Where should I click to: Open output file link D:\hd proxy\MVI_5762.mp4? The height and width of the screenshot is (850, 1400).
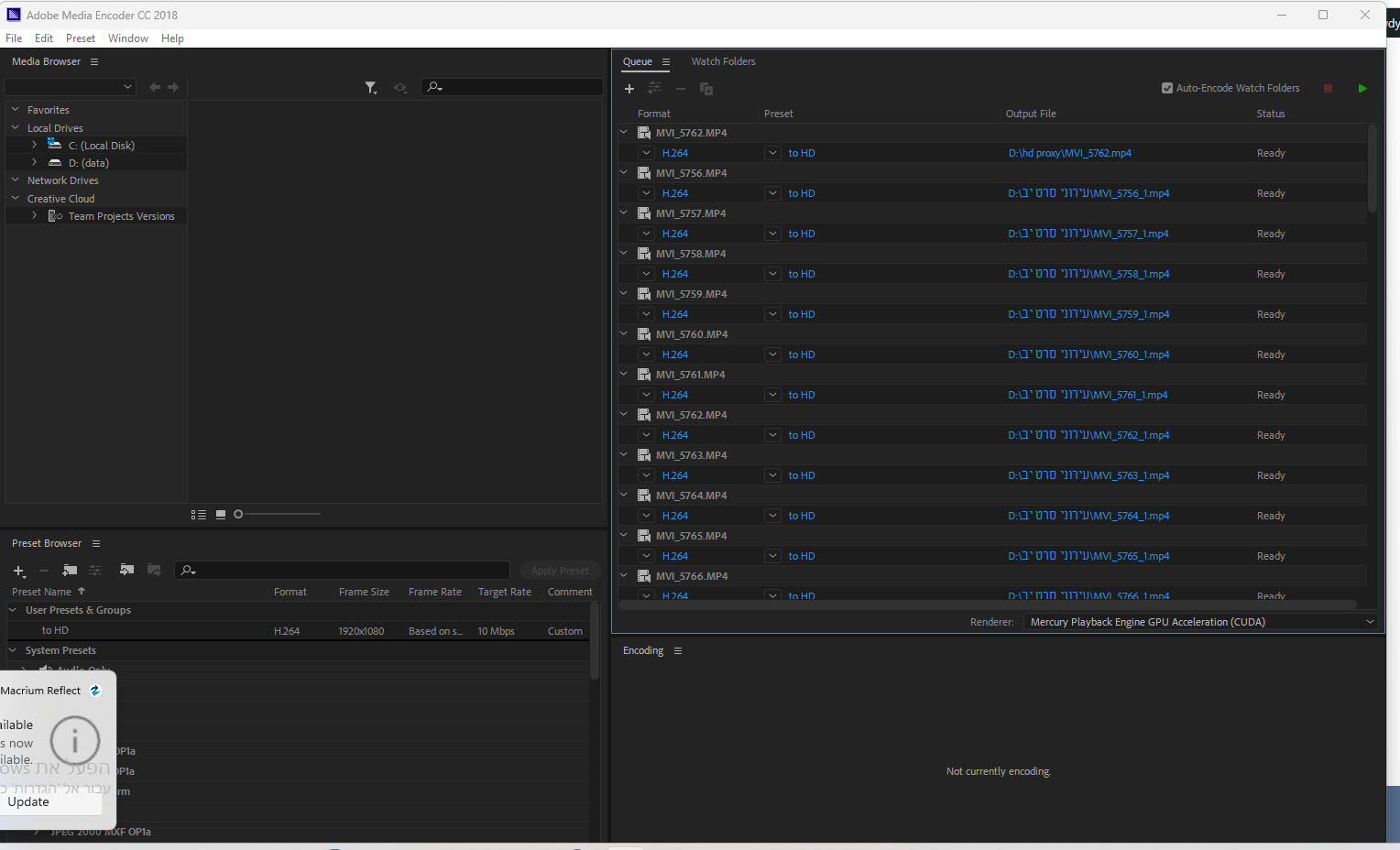1069,154
